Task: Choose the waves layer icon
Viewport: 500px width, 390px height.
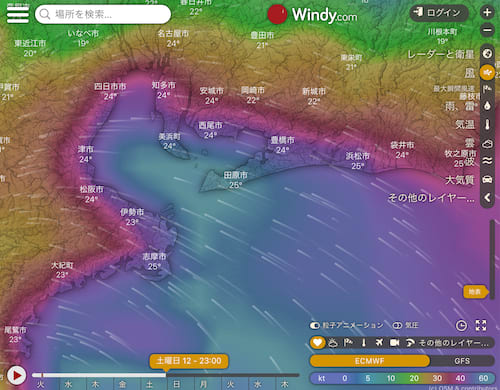Action: [487, 161]
